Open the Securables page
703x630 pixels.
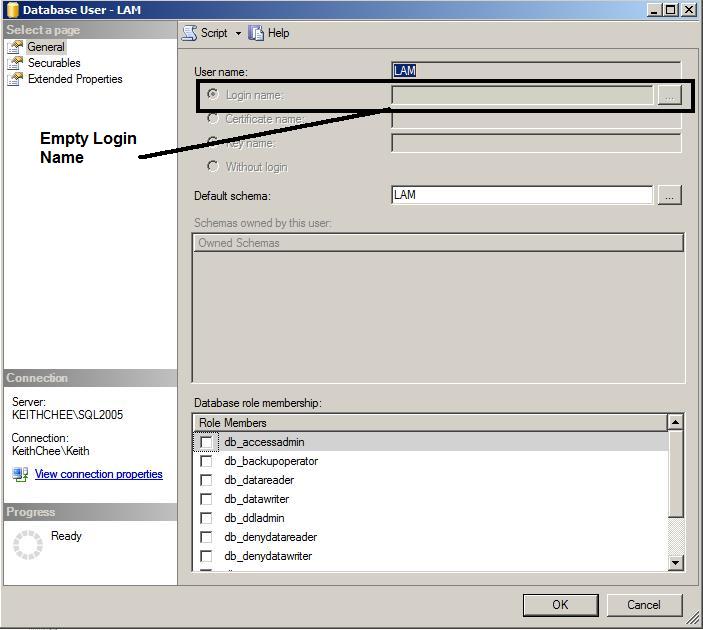pyautogui.click(x=54, y=63)
